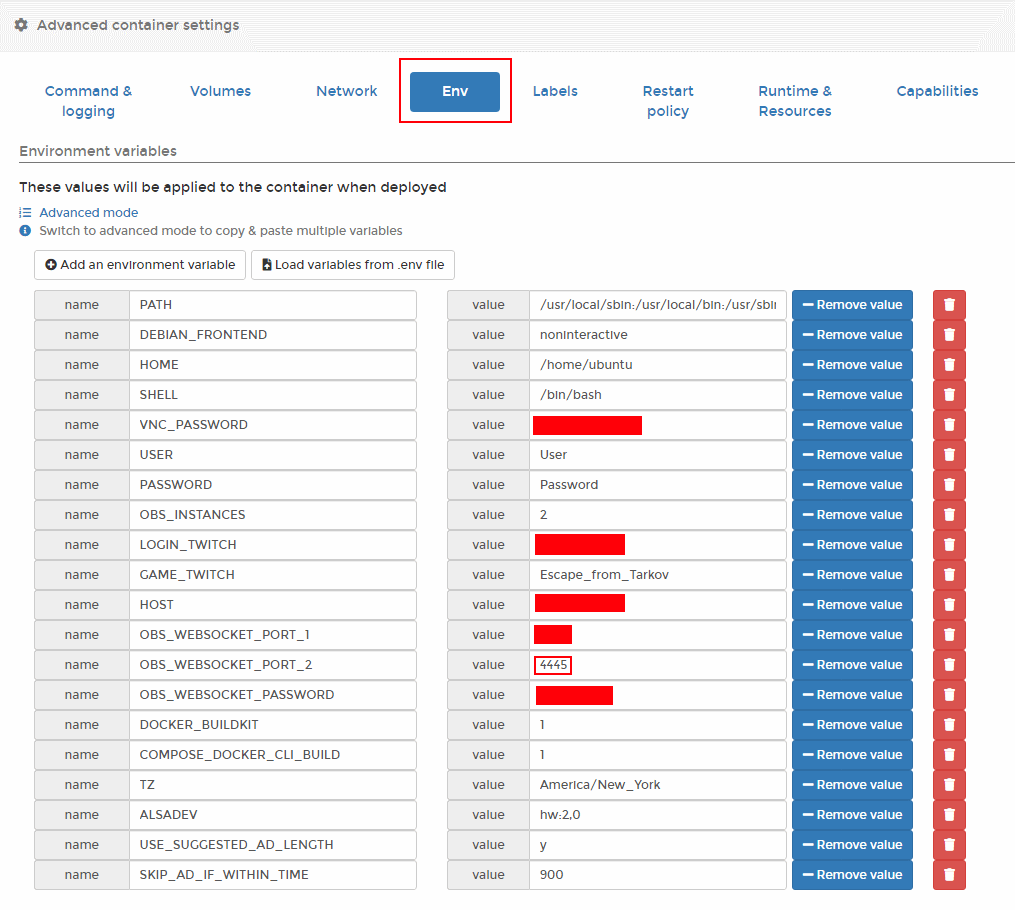Screen dimensions: 1015x910
Task: Select the Restart policy tab
Action: pos(667,101)
